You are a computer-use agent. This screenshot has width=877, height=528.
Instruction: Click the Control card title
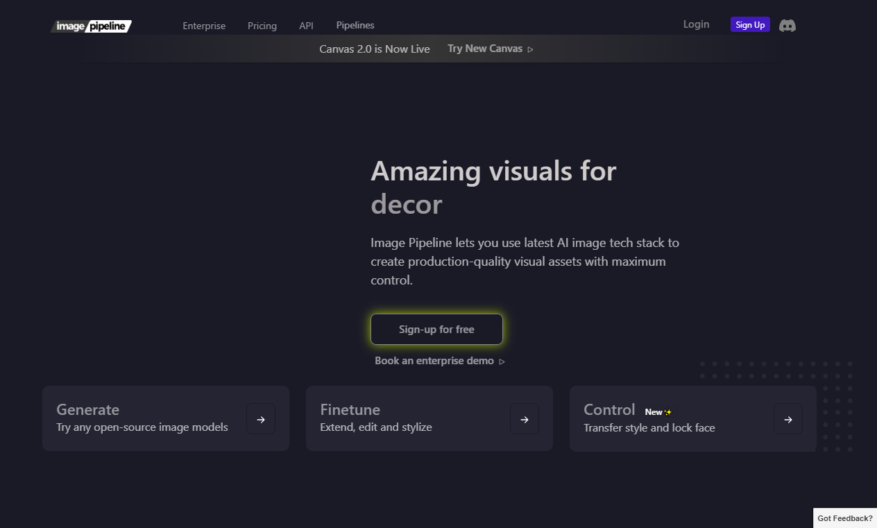tap(609, 409)
